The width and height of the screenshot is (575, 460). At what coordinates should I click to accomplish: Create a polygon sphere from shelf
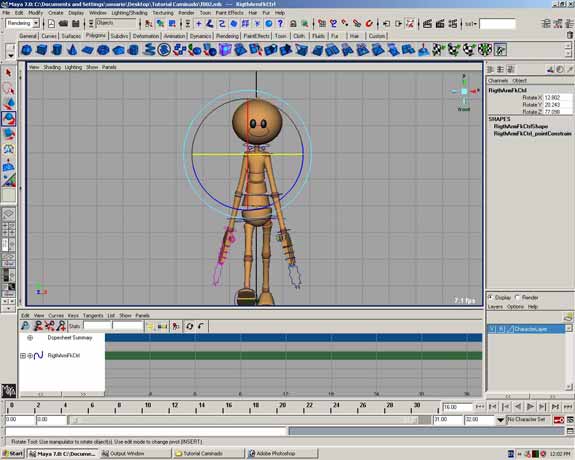click(x=26, y=50)
